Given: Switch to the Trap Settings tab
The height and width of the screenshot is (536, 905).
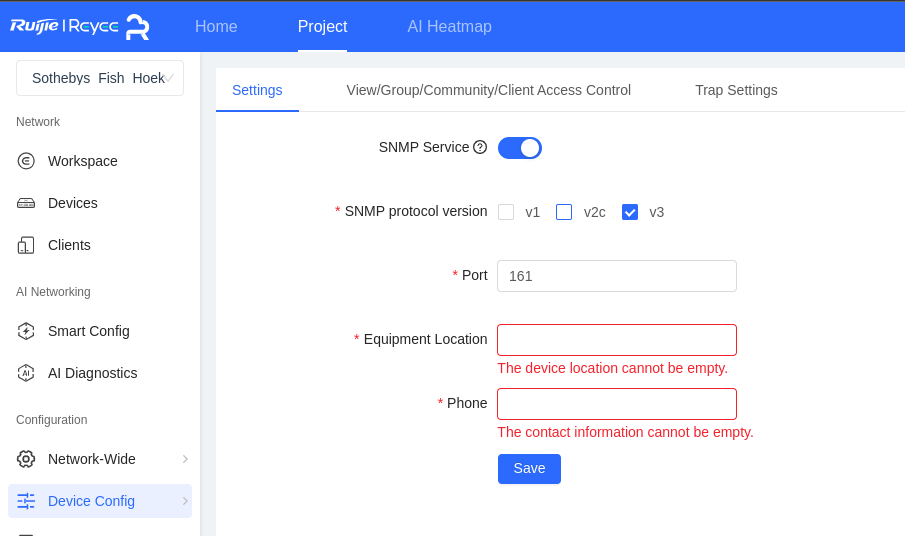Looking at the screenshot, I should [736, 90].
